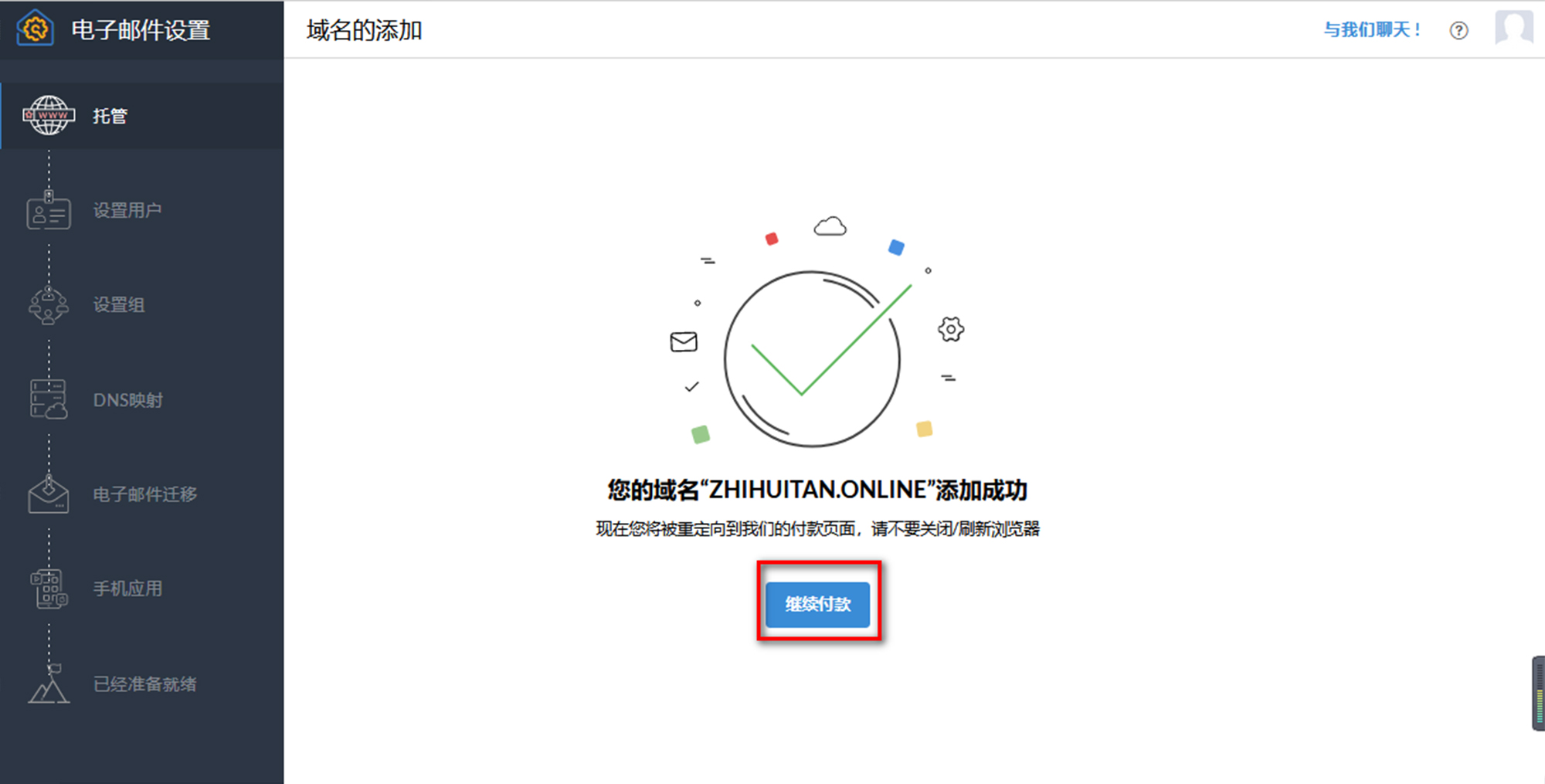This screenshot has width=1545, height=784.
Task: Click the 手机应用 phone apps icon
Action: pos(49,589)
